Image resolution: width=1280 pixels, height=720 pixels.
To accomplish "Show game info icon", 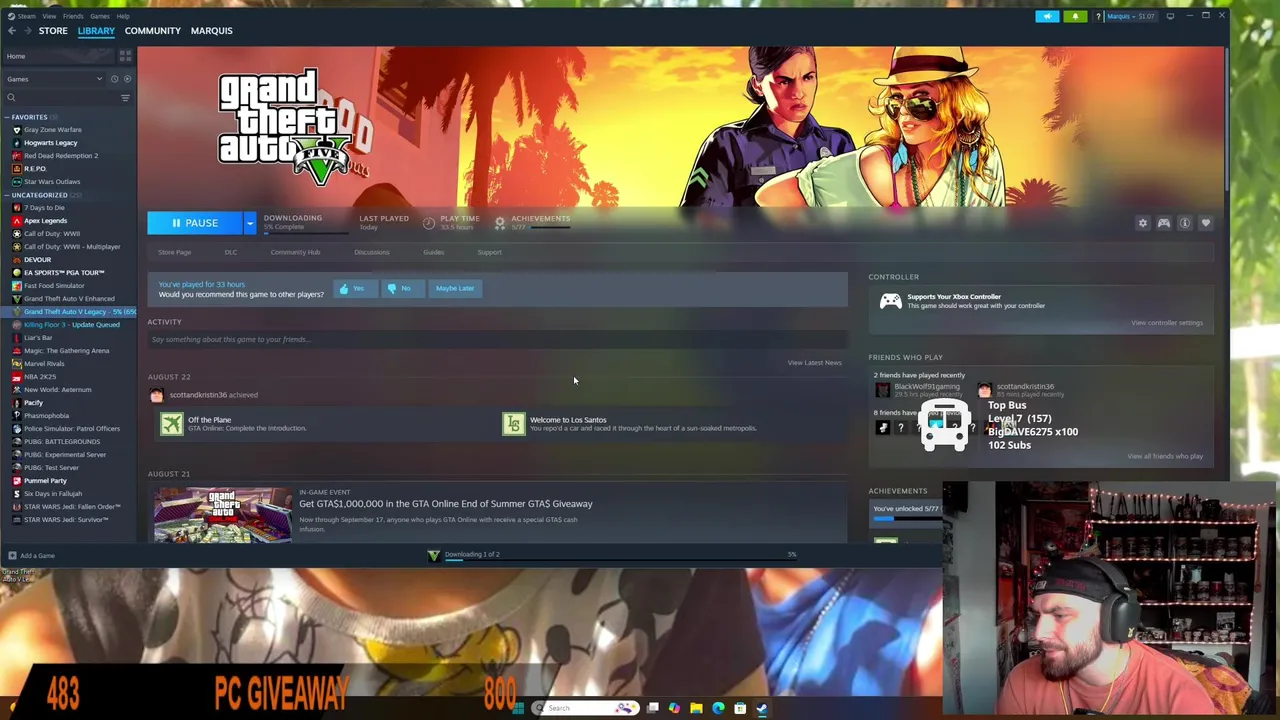I will coord(1184,223).
